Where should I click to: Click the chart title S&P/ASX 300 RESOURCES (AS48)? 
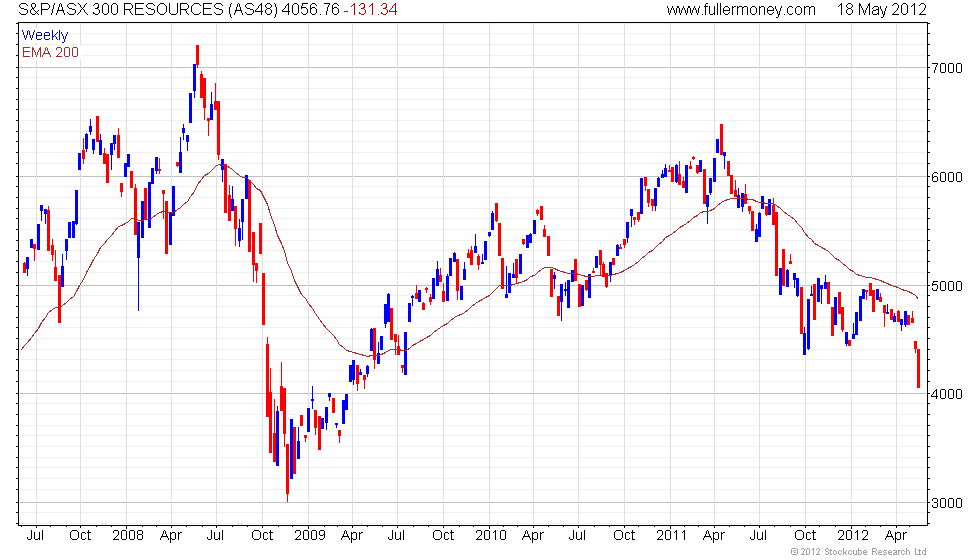[x=147, y=9]
